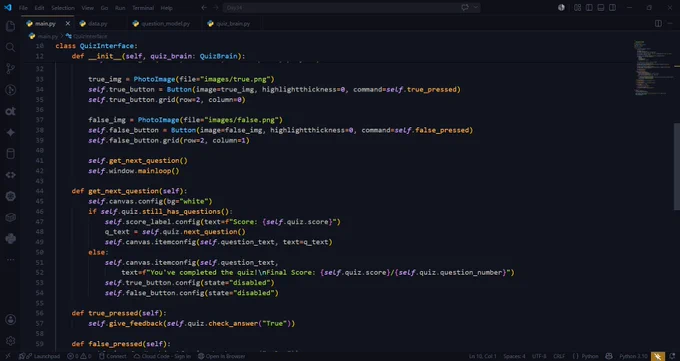This screenshot has width=680, height=361.
Task: Open the View menu
Action: pyautogui.click(x=87, y=8)
